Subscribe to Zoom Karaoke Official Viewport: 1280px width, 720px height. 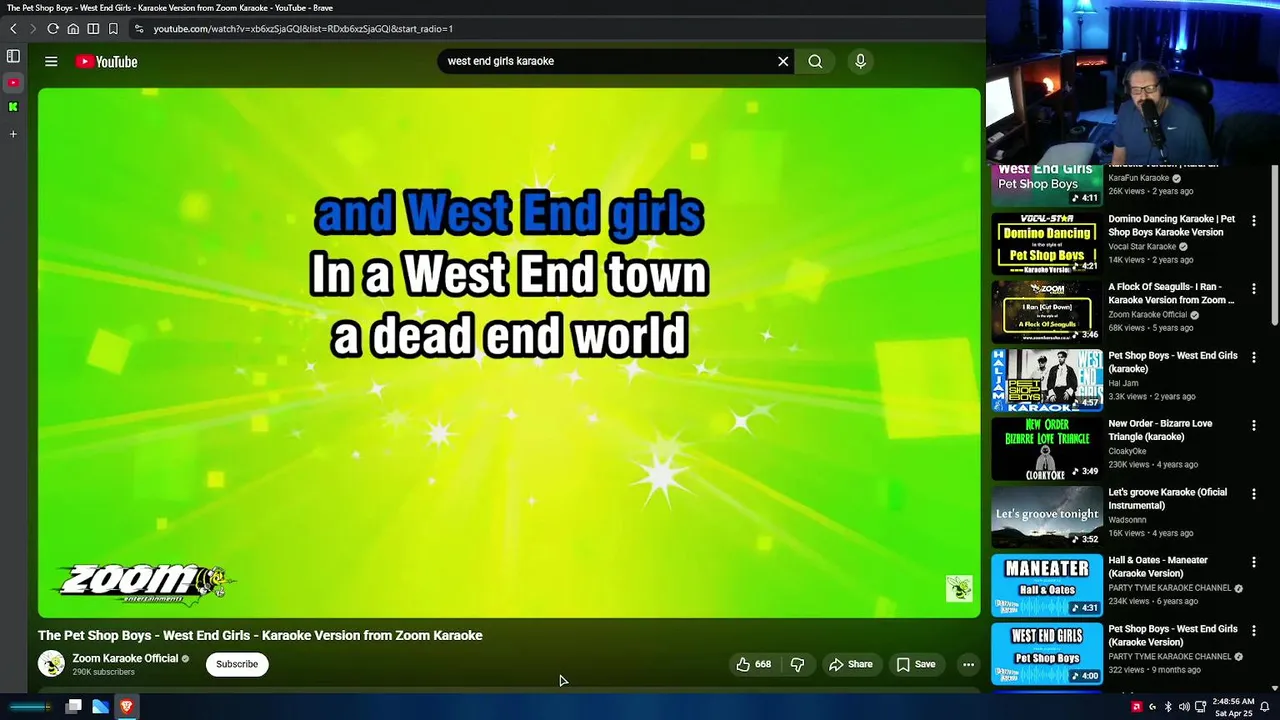[237, 664]
